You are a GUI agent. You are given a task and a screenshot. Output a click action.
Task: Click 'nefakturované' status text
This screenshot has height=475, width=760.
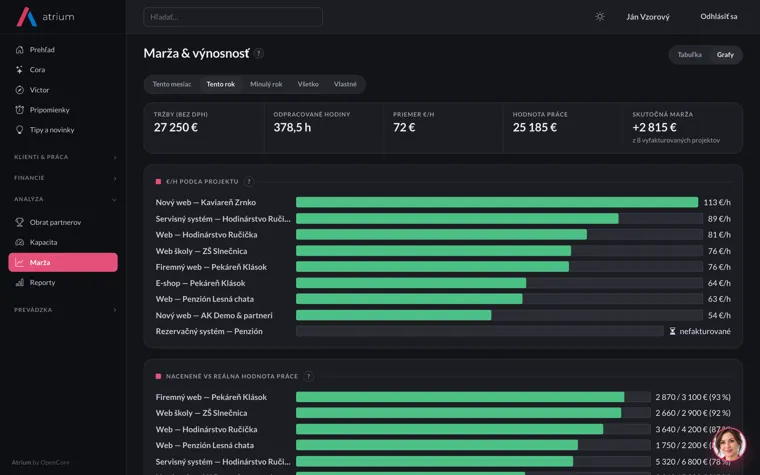click(x=705, y=332)
